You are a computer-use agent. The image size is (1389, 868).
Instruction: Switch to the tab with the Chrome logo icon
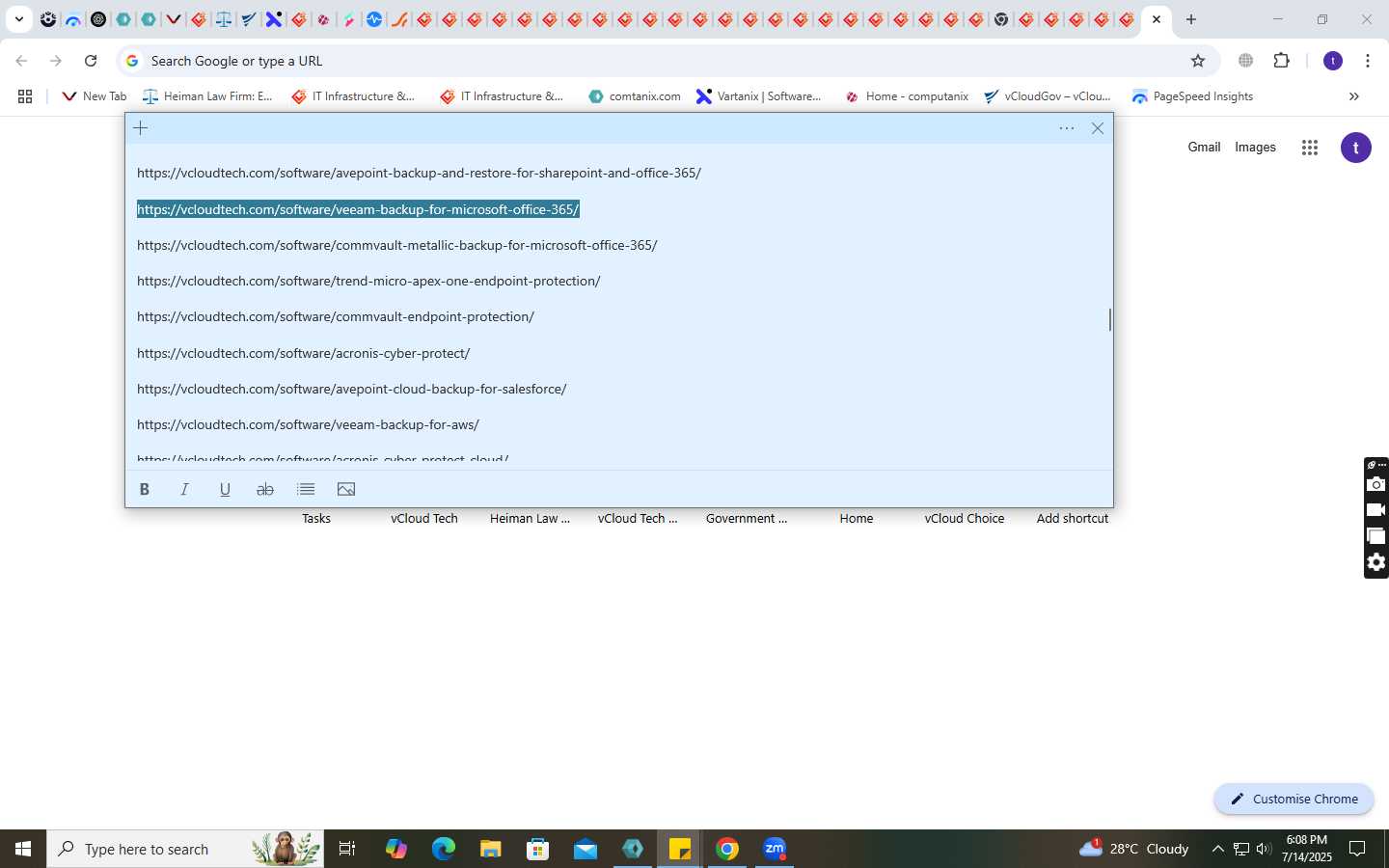(x=1001, y=19)
